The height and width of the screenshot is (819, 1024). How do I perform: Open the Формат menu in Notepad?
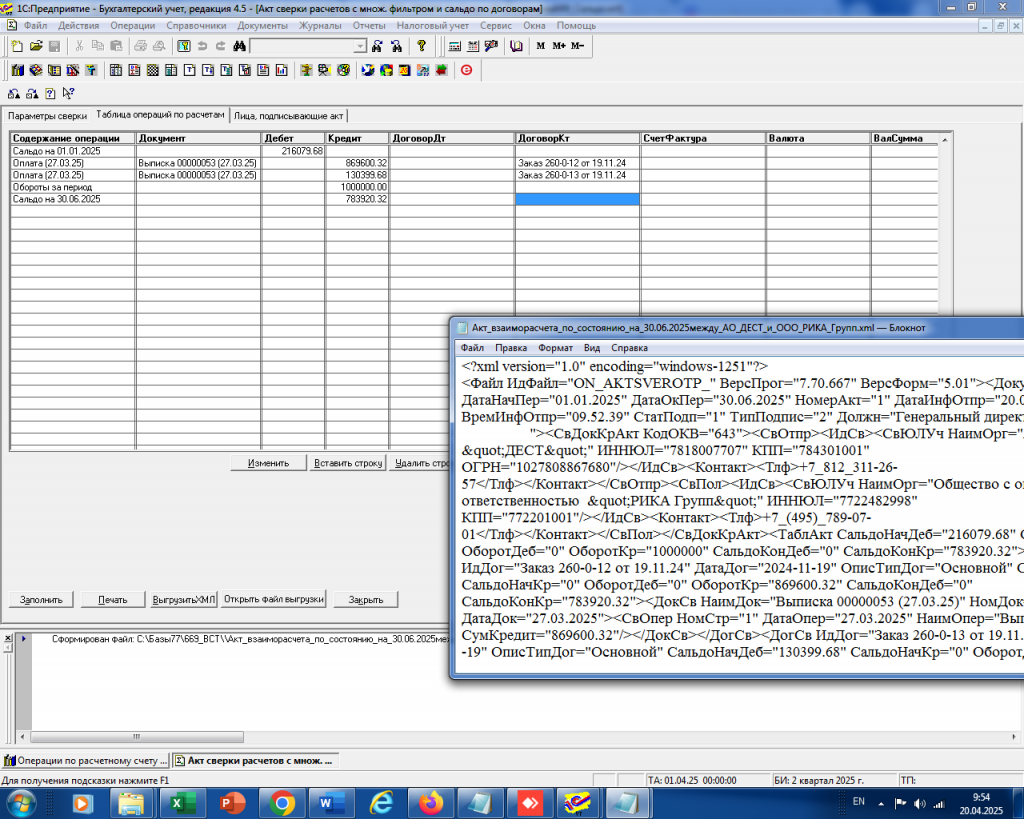[x=555, y=348]
